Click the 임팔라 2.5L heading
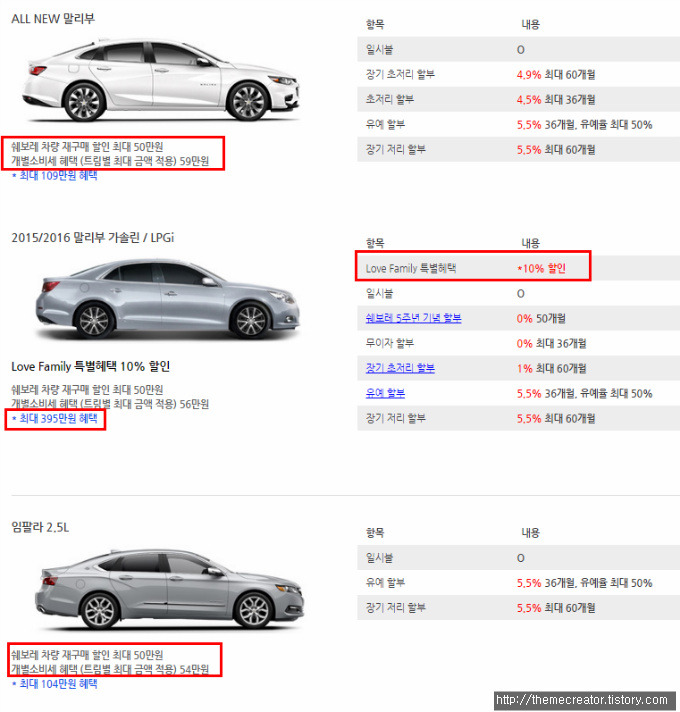Screen dimensions: 680x712 pos(40,527)
